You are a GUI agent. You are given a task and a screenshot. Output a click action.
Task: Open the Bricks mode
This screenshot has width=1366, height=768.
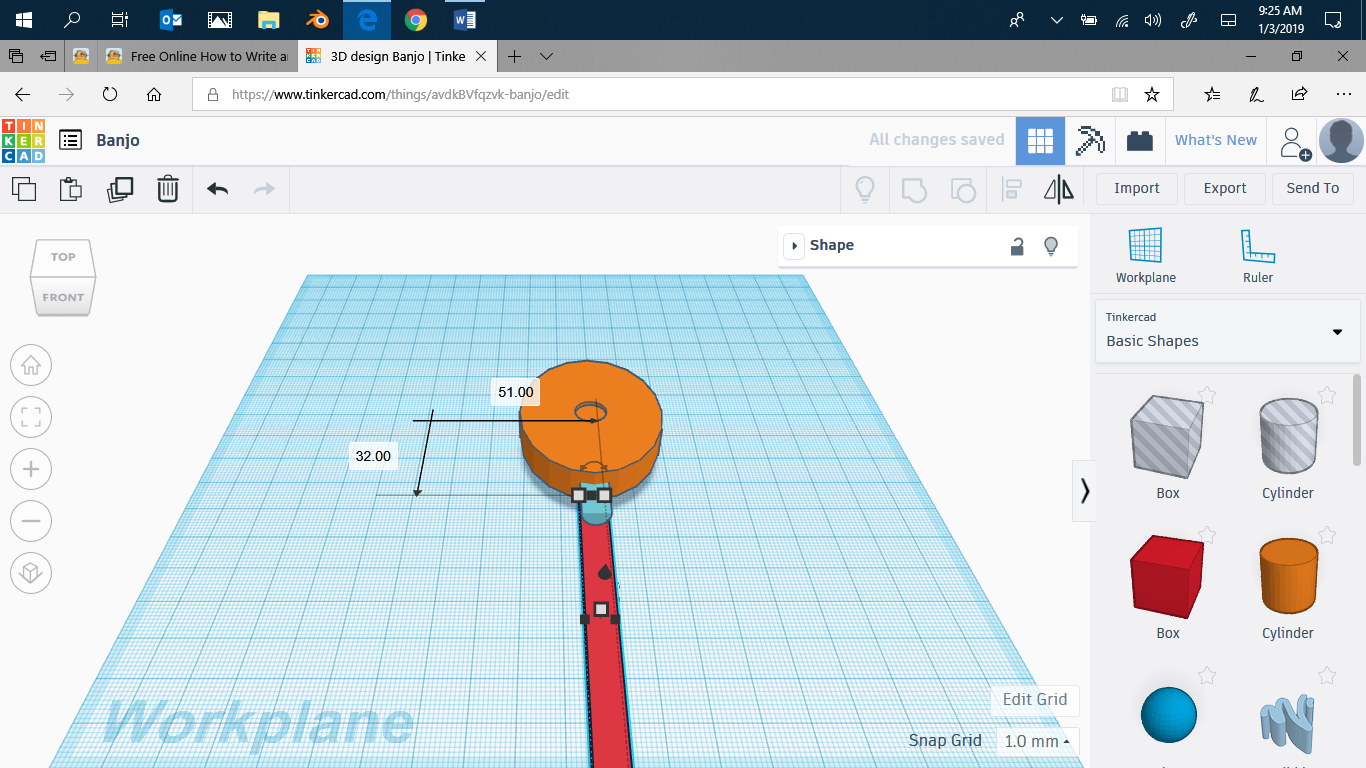[x=1139, y=141]
